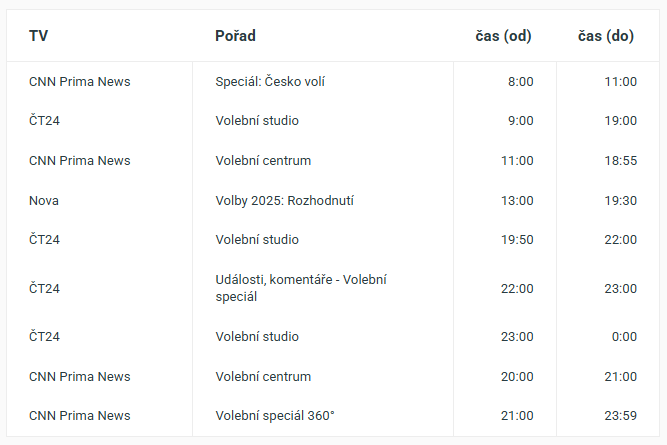
Task: Click the TV column header
Action: click(x=39, y=36)
